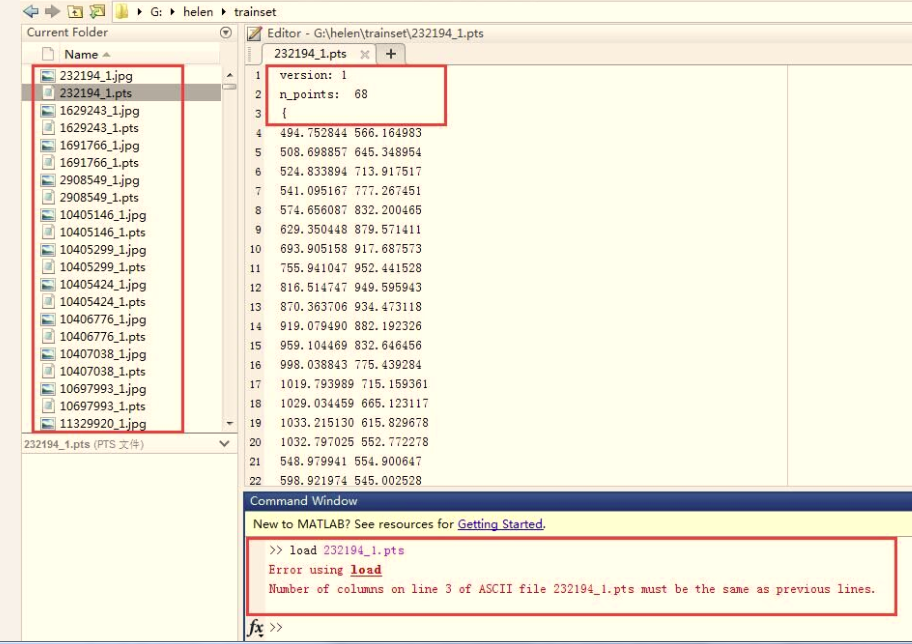Expand the file details panel chevron
Image resolution: width=912 pixels, height=644 pixels.
[224, 443]
